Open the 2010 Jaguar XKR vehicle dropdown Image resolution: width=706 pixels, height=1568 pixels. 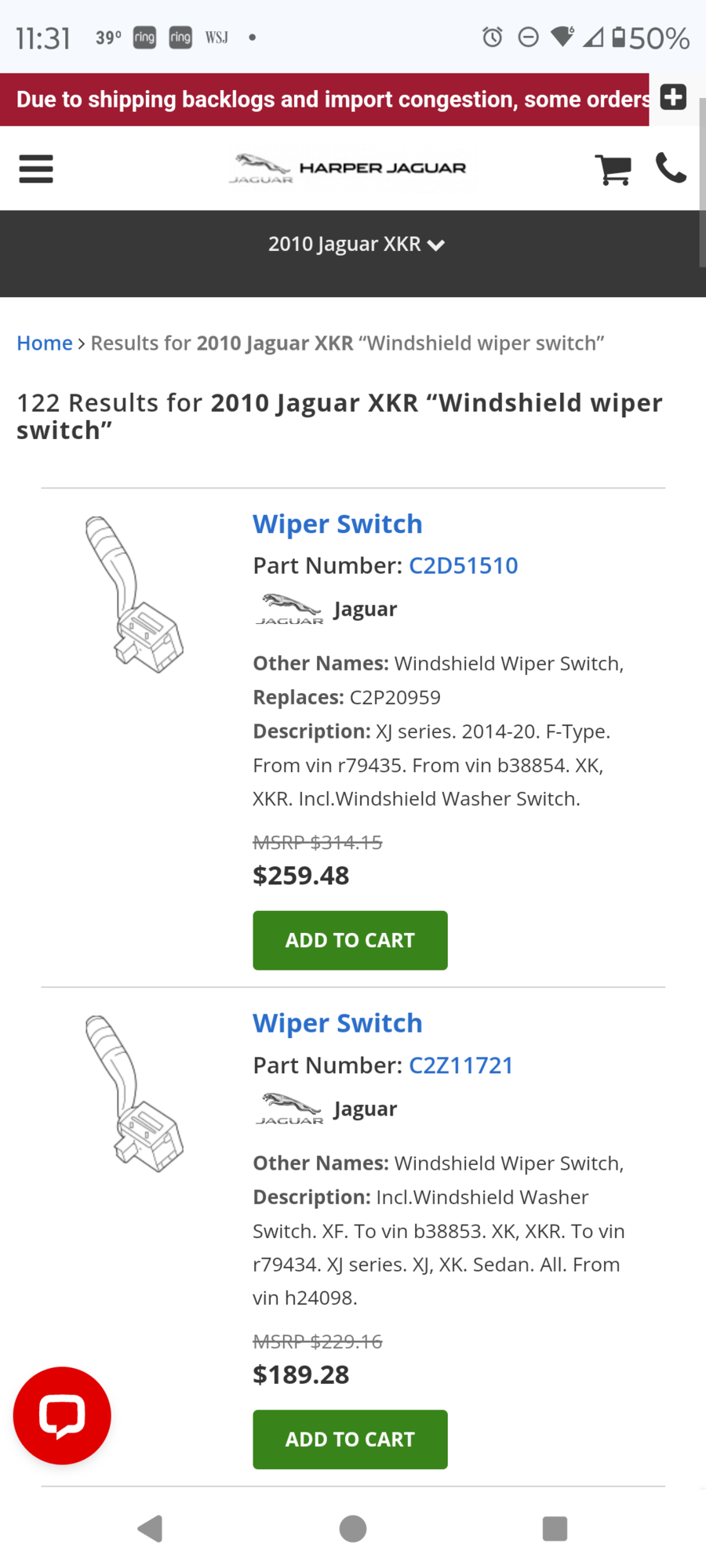click(x=356, y=245)
